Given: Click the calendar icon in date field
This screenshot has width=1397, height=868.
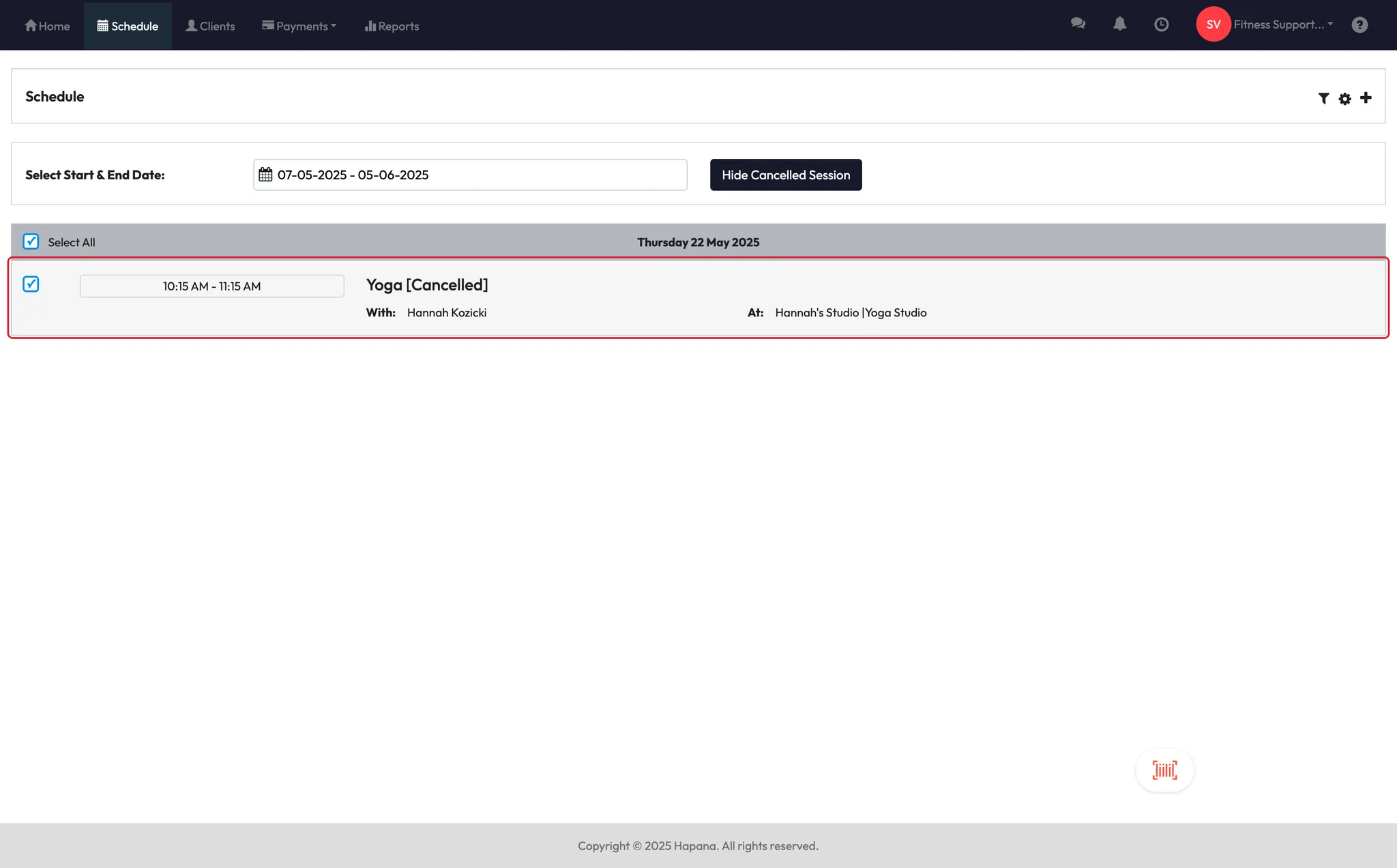Looking at the screenshot, I should [x=265, y=175].
